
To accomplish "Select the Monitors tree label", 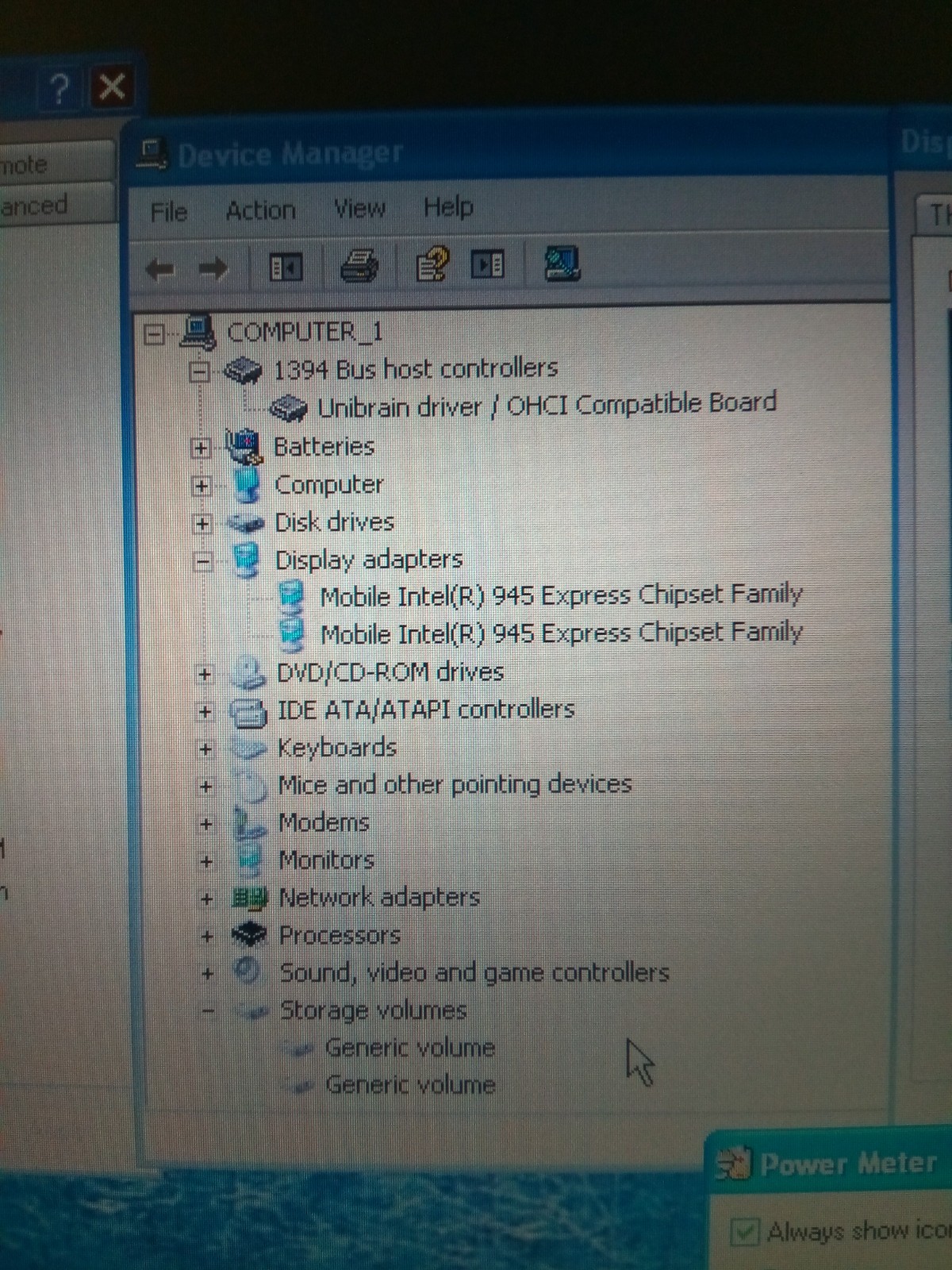I will coord(326,860).
